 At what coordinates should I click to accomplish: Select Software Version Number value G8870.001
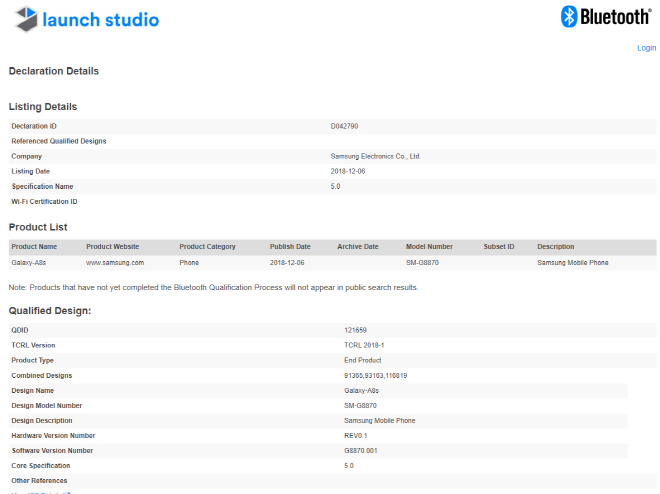pos(361,451)
